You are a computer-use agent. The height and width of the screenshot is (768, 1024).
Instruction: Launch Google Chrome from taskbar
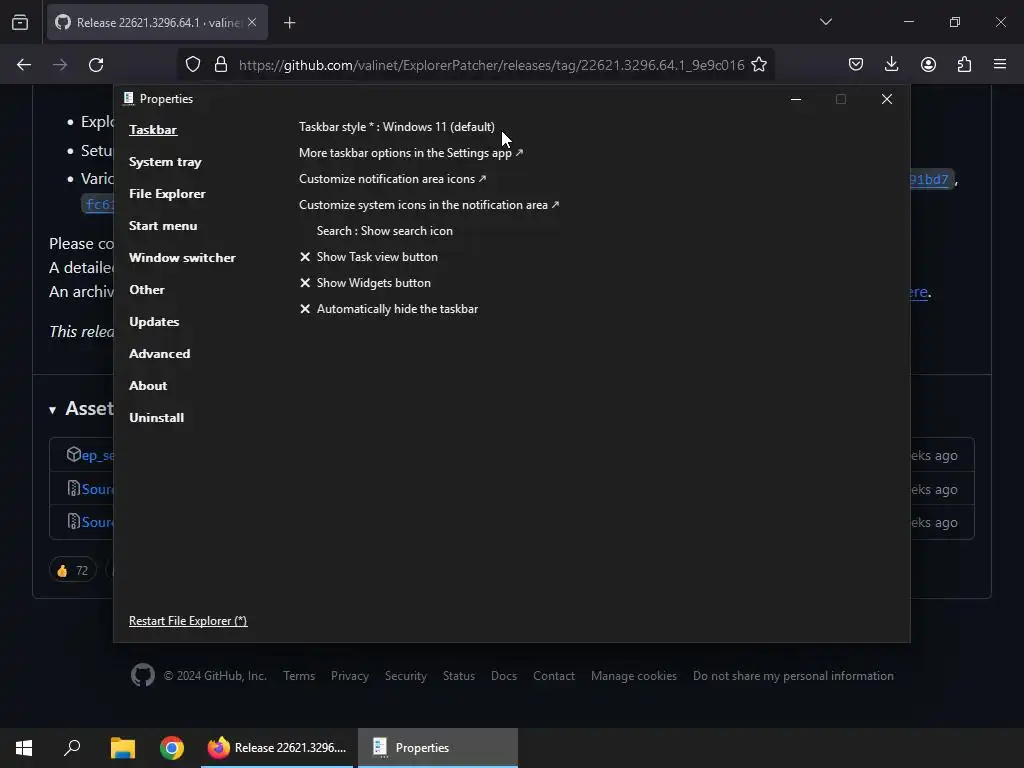[x=172, y=748]
